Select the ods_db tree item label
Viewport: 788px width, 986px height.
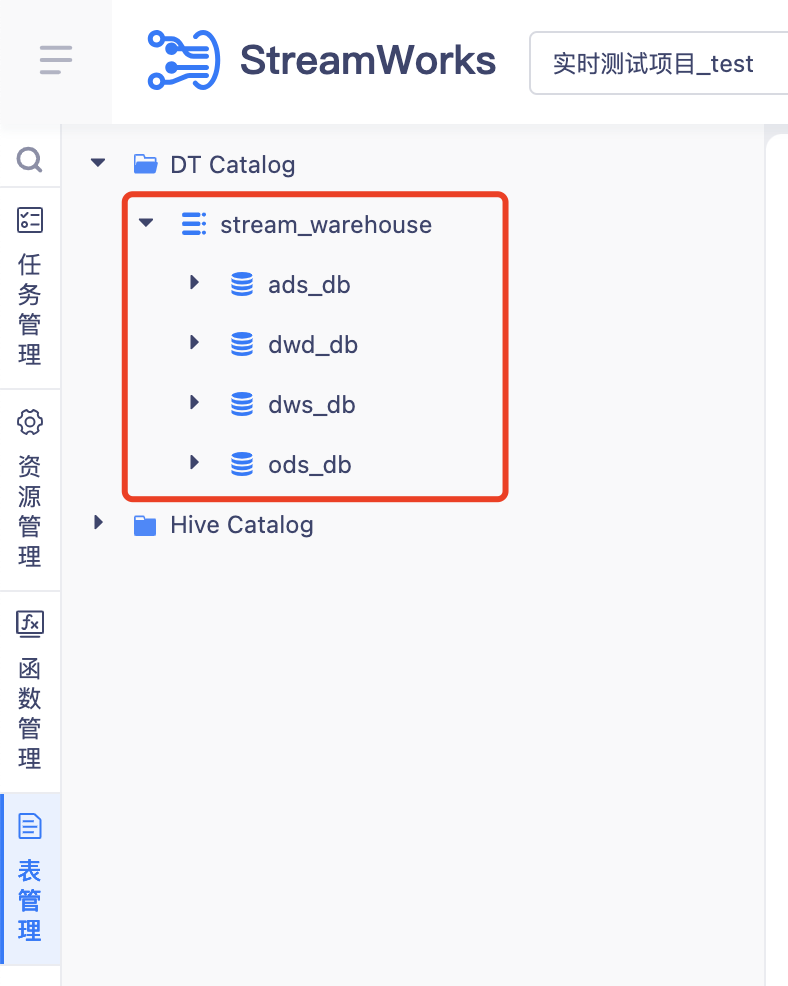[x=310, y=465]
